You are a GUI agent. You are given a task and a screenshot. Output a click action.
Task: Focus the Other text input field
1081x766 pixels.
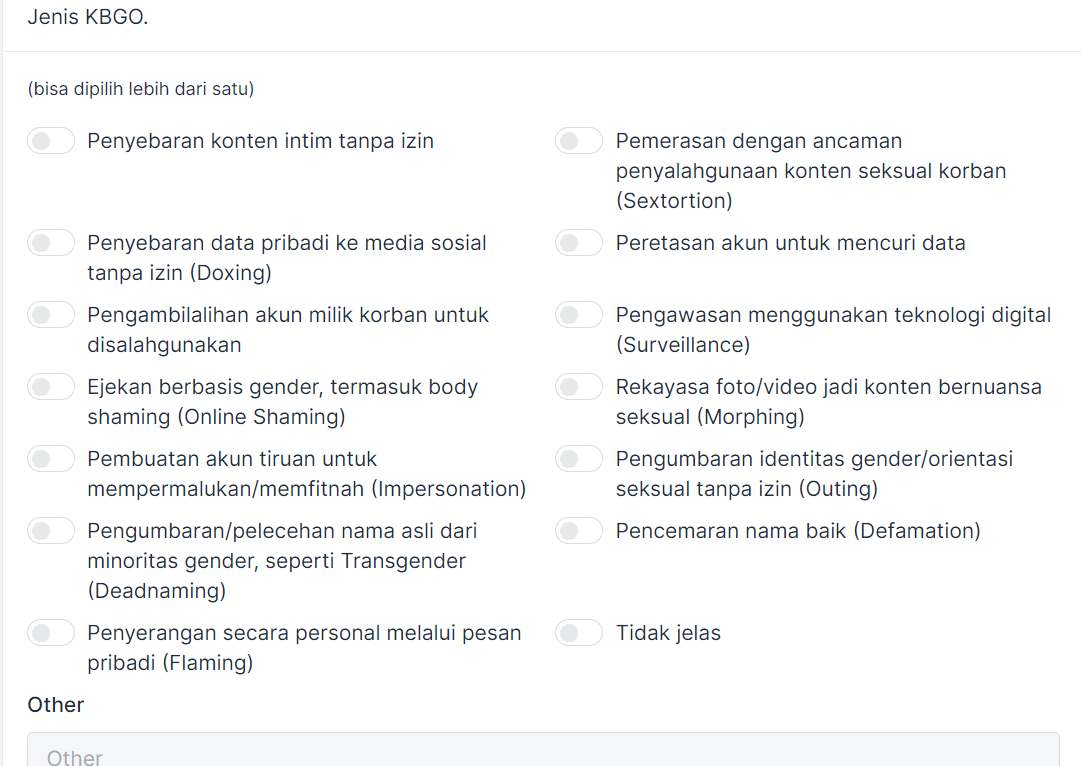tap(543, 752)
